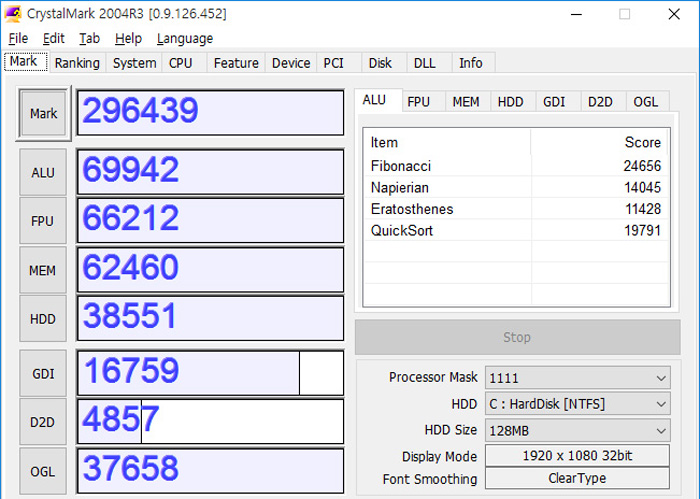Click the MEM score 62460
The width and height of the screenshot is (700, 499).
point(210,270)
